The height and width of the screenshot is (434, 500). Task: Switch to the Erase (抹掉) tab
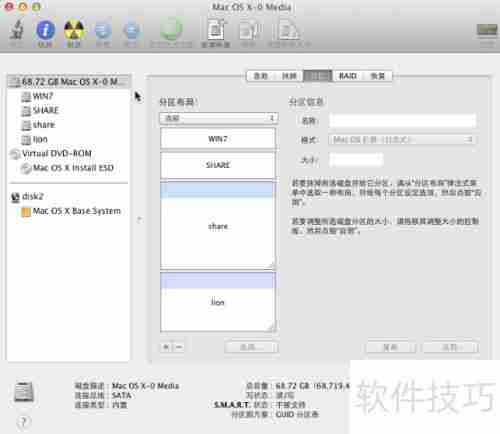tap(289, 76)
